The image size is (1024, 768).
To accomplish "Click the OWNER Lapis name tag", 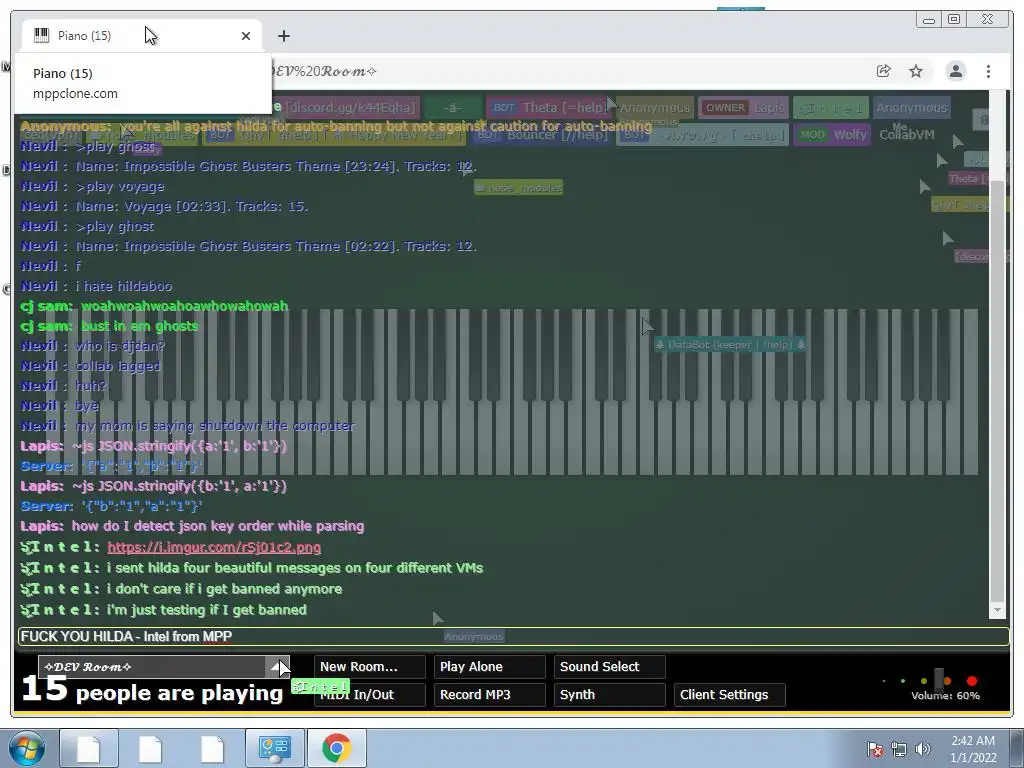I will coord(744,108).
